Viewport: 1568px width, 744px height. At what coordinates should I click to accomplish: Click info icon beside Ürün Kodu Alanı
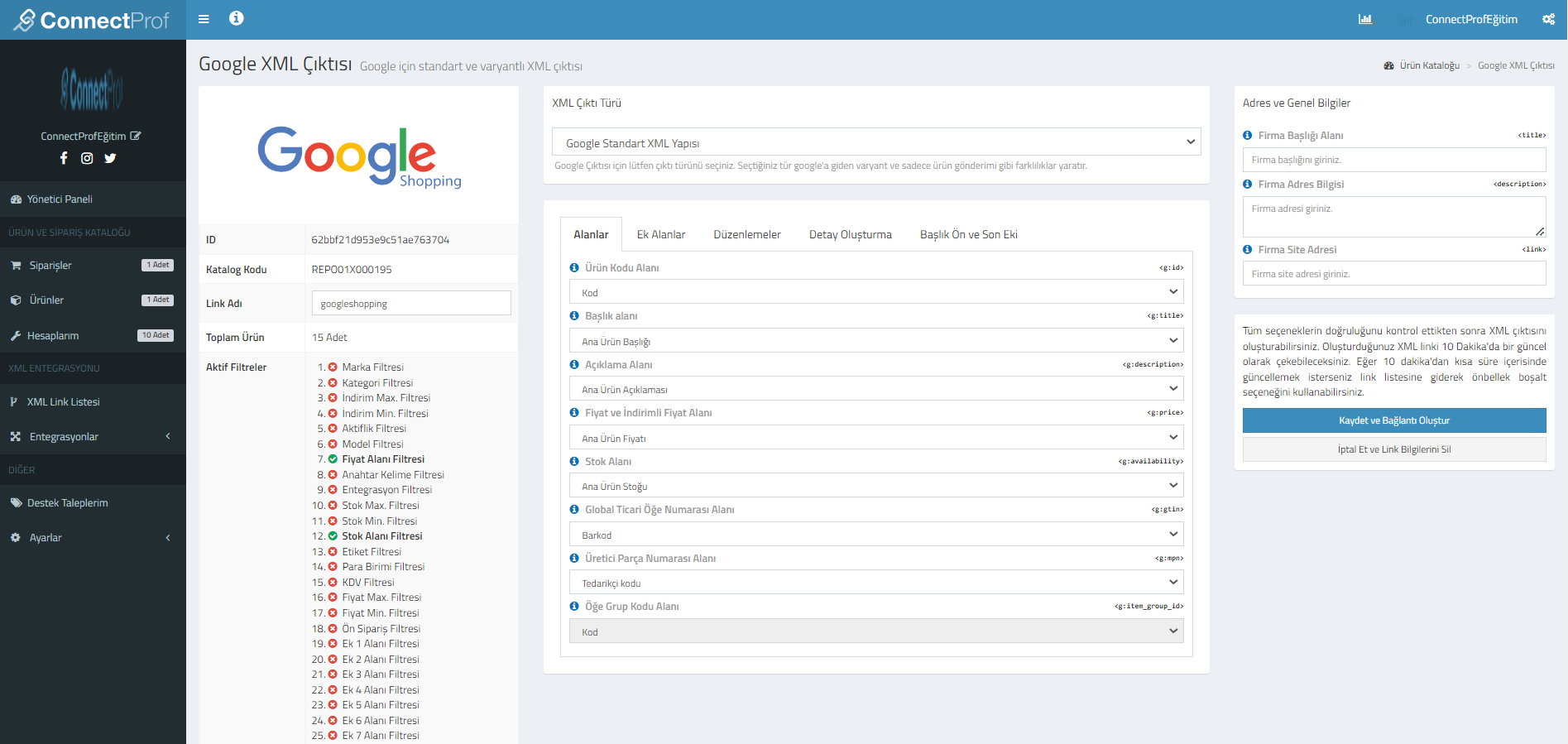point(574,267)
